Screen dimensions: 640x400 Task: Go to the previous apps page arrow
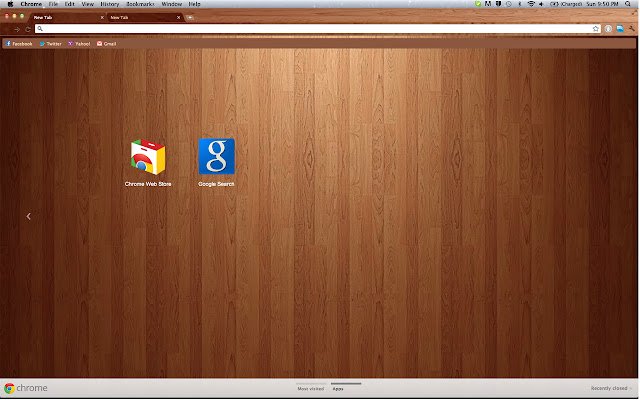(x=29, y=216)
